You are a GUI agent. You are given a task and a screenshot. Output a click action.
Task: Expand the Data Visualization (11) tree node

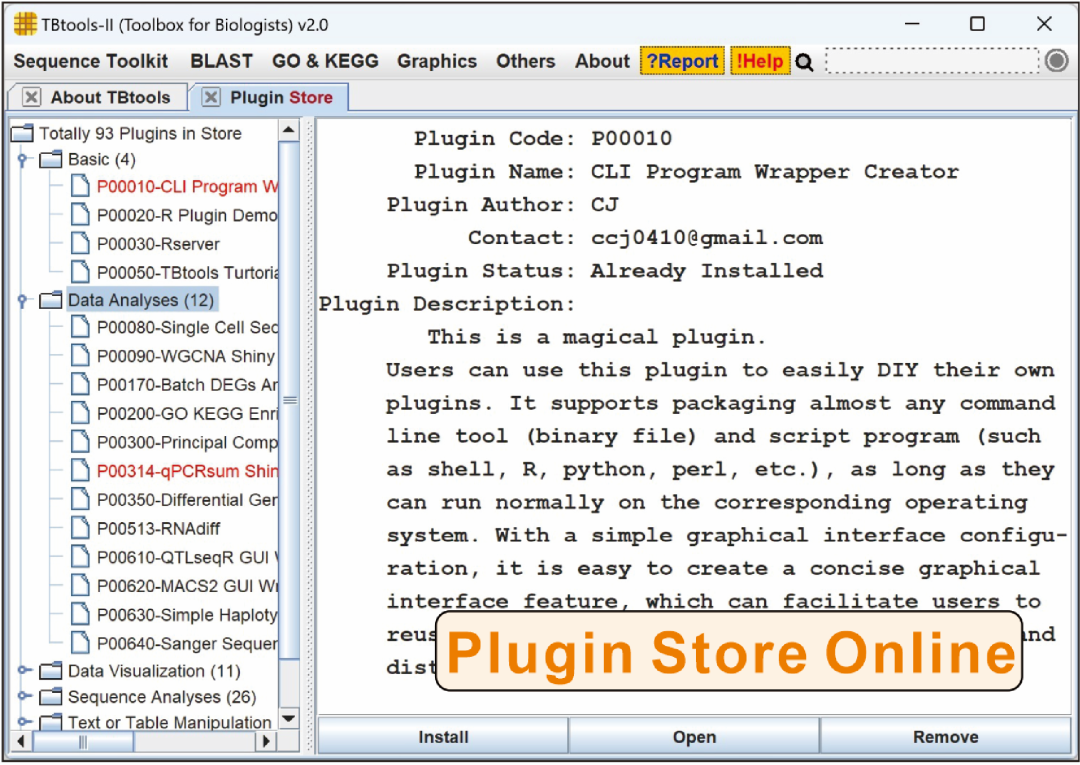point(23,670)
